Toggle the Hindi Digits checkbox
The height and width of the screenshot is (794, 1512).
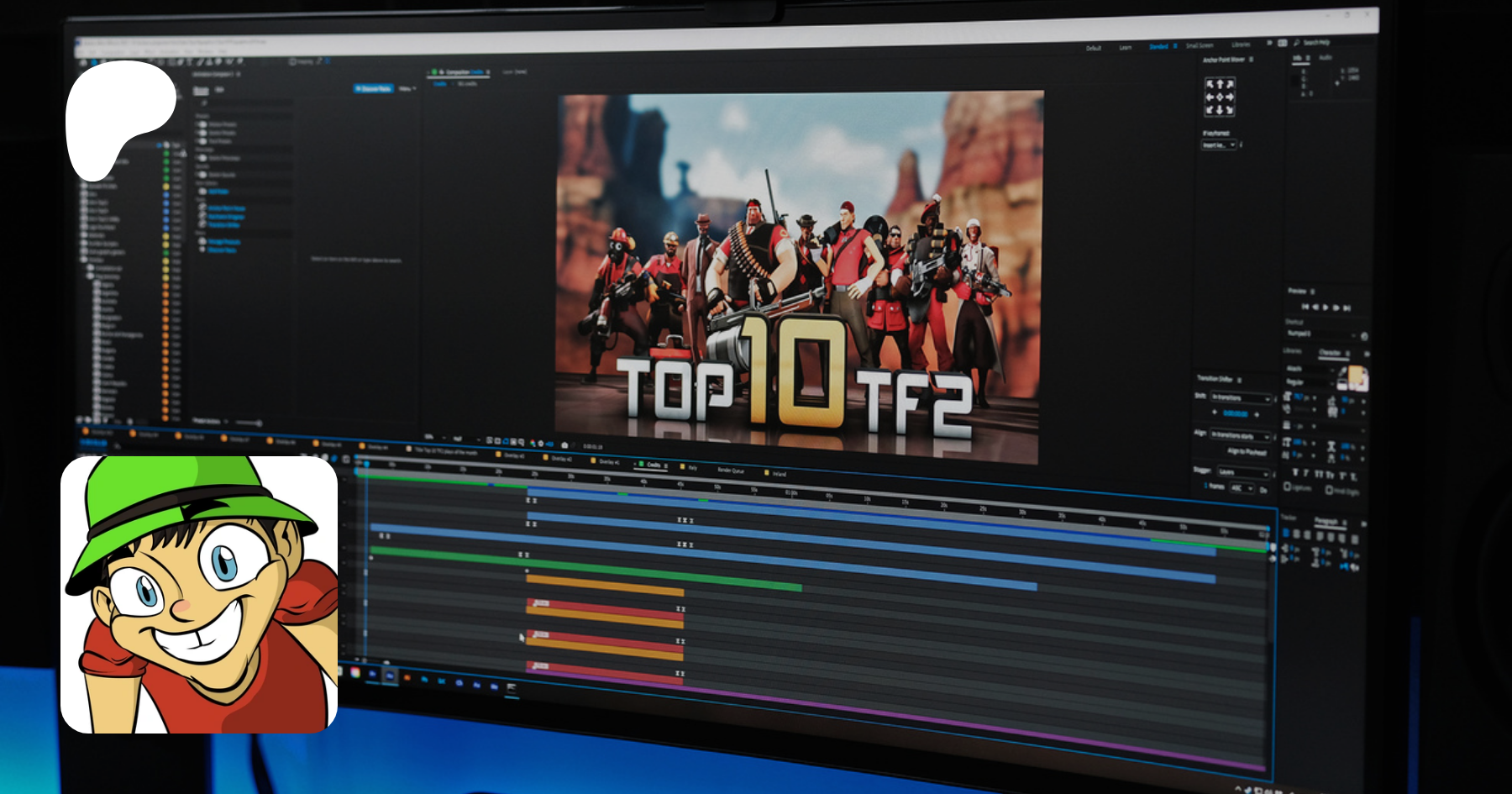(1329, 490)
